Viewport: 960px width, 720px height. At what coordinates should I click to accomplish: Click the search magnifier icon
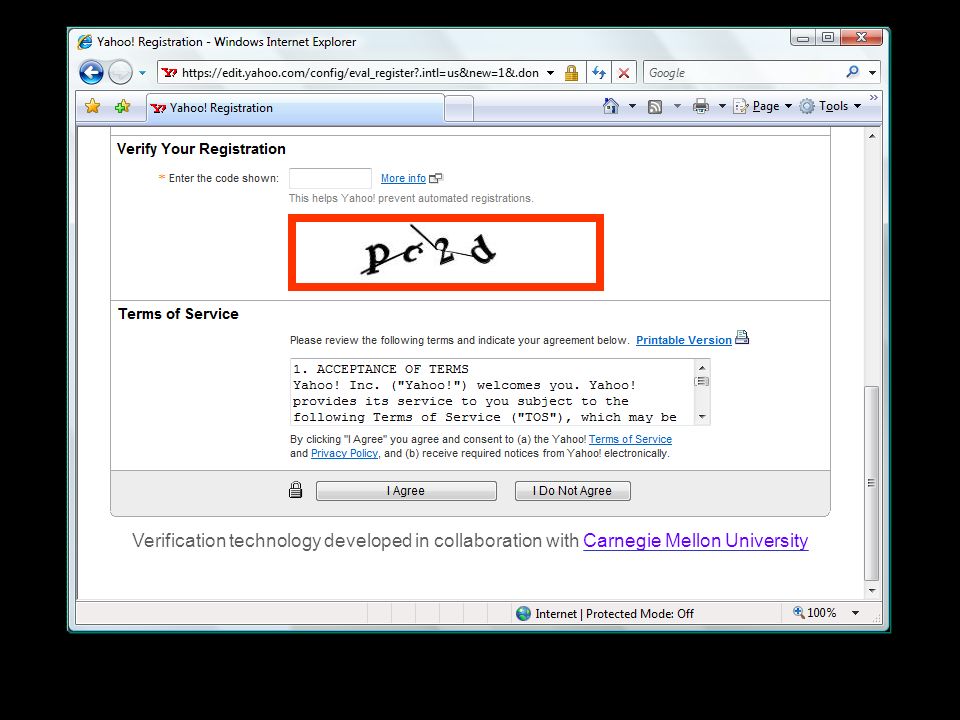tap(852, 72)
